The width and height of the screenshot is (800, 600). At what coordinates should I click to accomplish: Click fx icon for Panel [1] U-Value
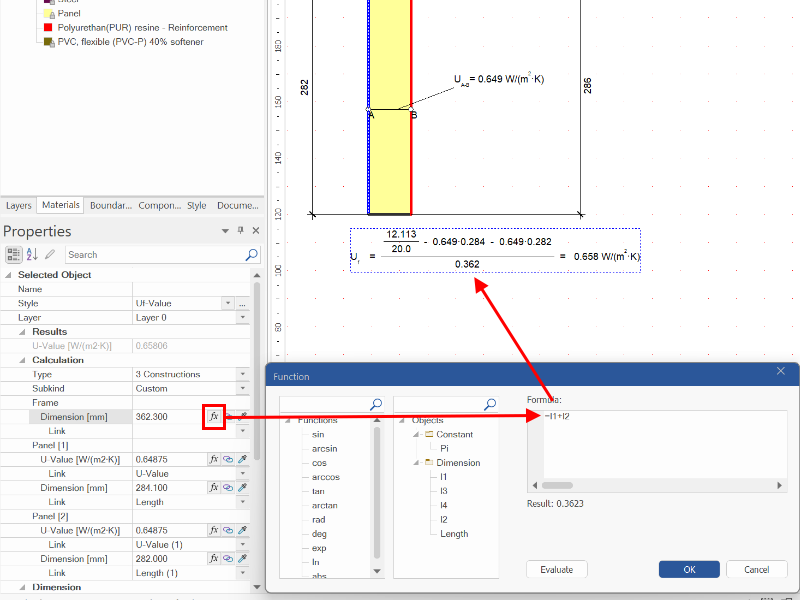coord(214,459)
